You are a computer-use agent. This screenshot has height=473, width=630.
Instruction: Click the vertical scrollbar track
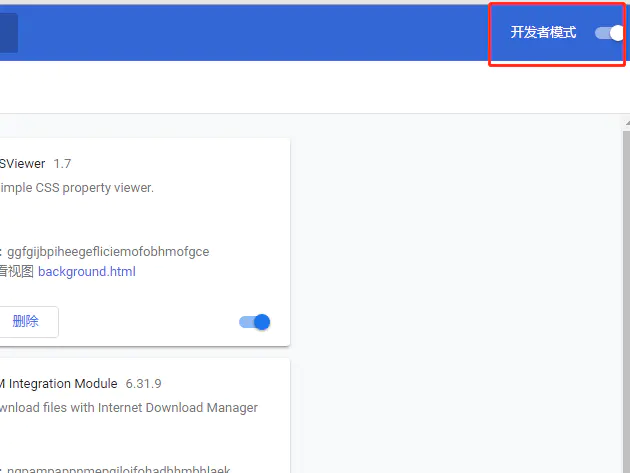pos(626,301)
